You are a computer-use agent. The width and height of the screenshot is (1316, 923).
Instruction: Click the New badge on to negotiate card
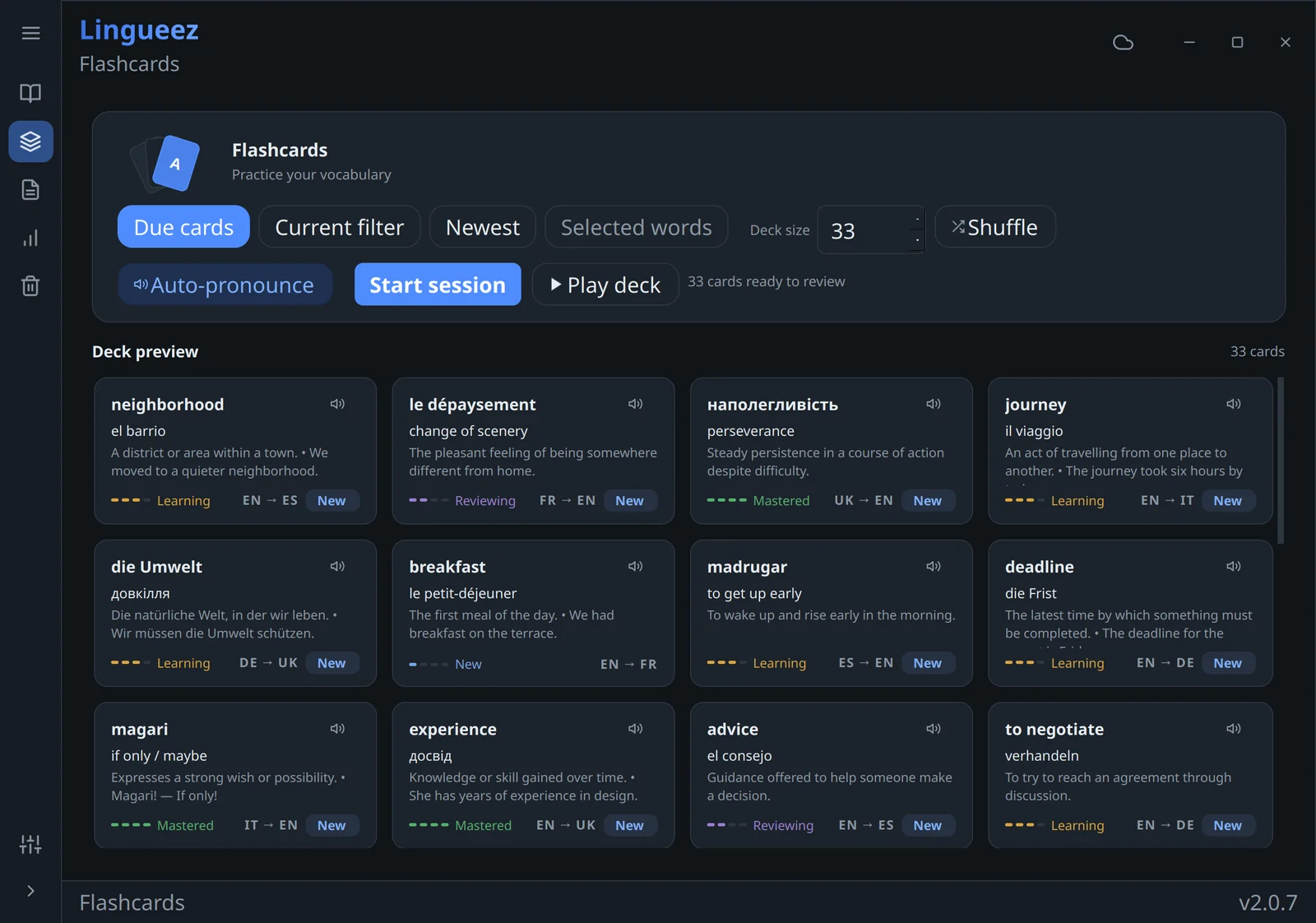(x=1227, y=825)
